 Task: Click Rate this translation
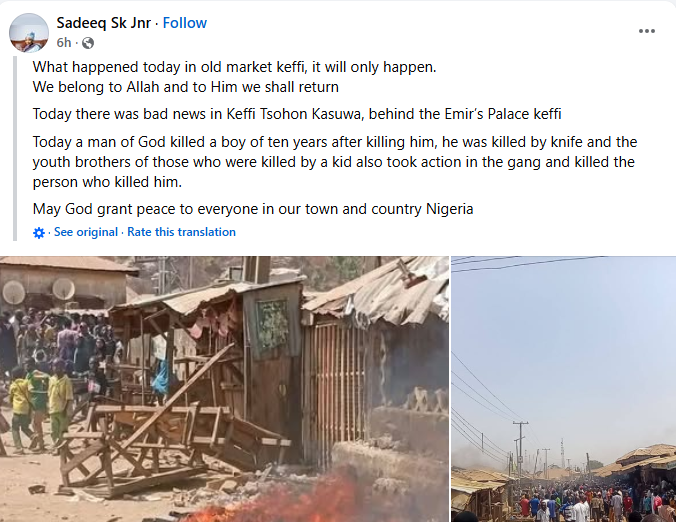[x=181, y=232]
